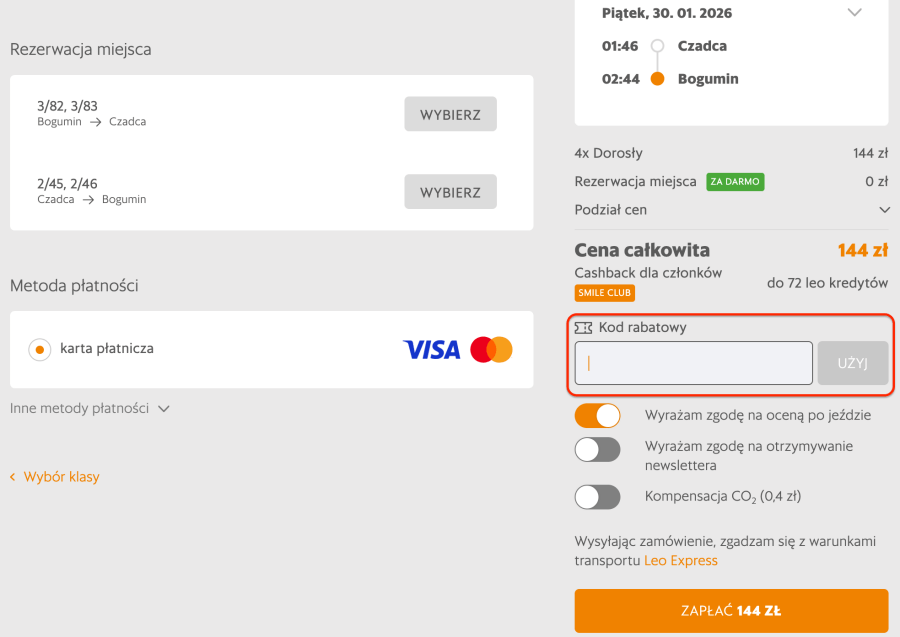Screen dimensions: 900x637
Task: Collapse the Friday 30.01.2026 trip details
Action: (x=854, y=13)
